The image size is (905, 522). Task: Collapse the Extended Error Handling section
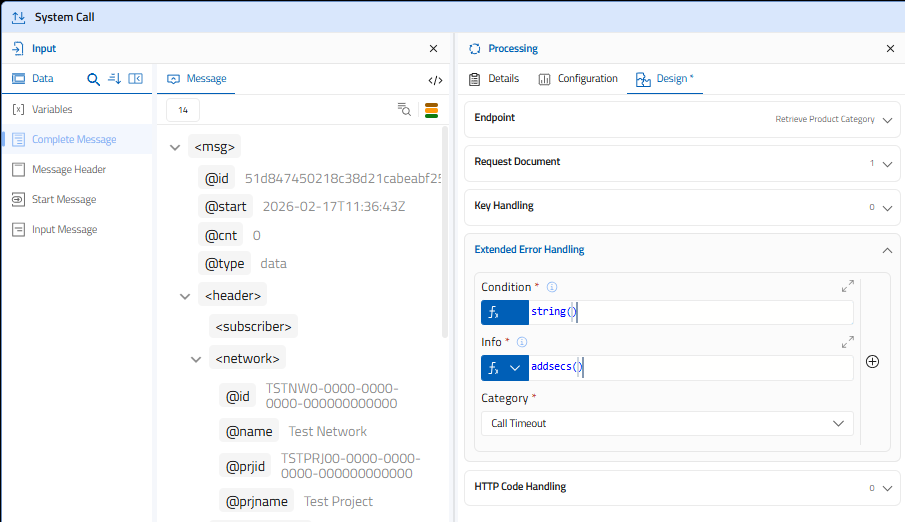pyautogui.click(x=887, y=250)
